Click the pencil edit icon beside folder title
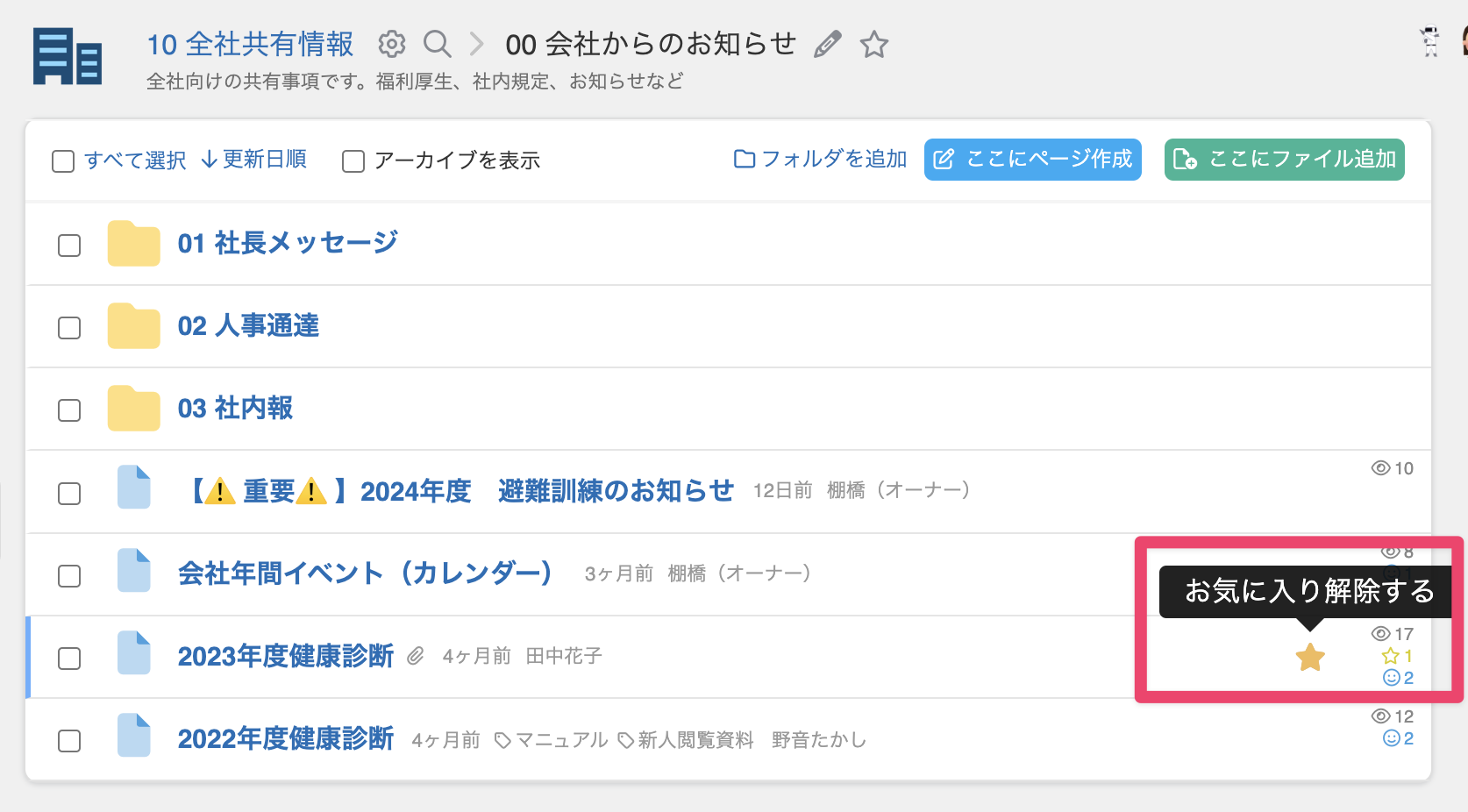 pos(827,44)
